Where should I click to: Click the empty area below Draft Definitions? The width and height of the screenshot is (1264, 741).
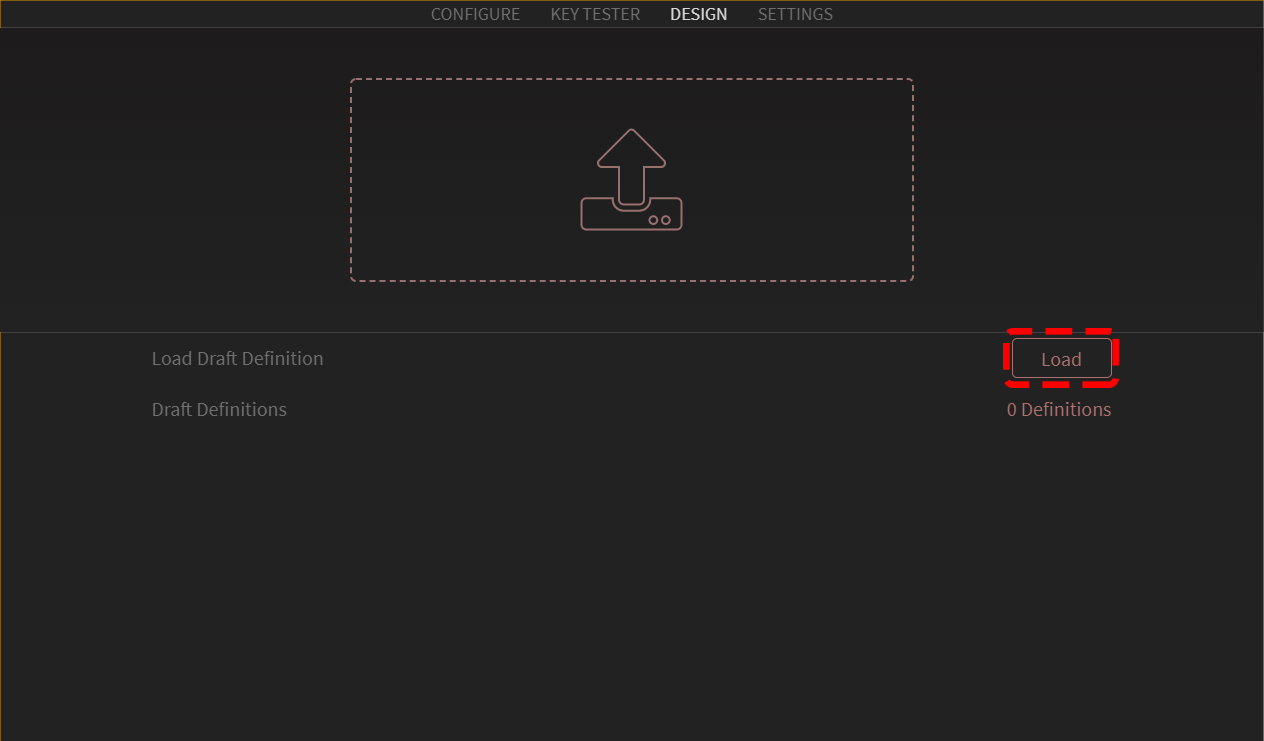point(630,580)
